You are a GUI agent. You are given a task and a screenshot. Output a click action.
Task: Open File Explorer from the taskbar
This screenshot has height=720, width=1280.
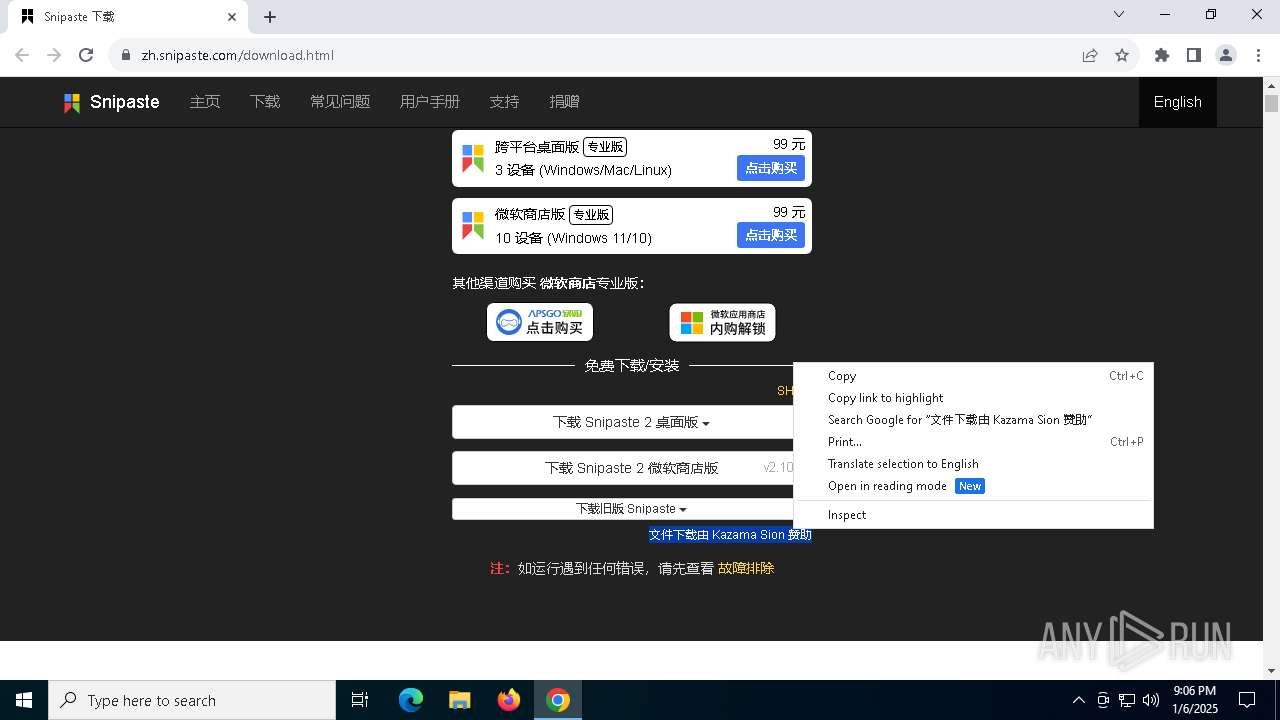(x=459, y=700)
